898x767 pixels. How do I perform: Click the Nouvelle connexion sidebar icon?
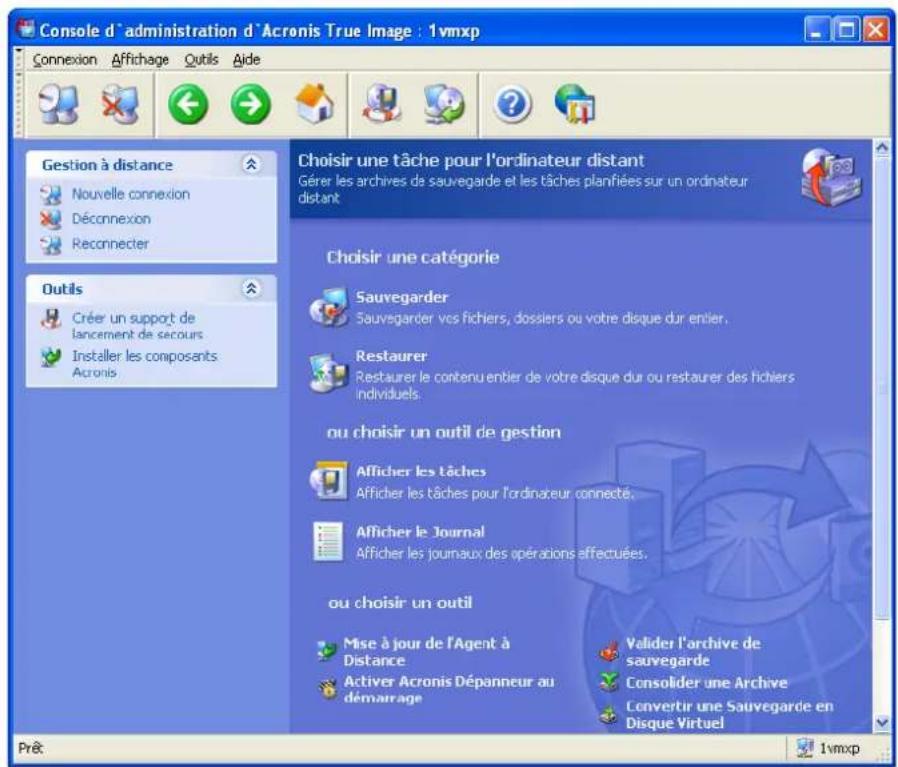[x=51, y=195]
